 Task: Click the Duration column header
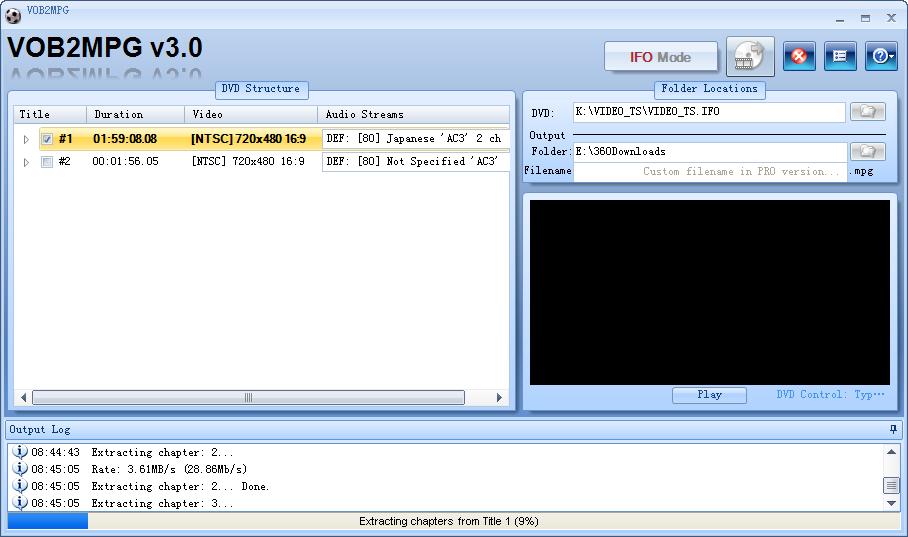click(136, 114)
